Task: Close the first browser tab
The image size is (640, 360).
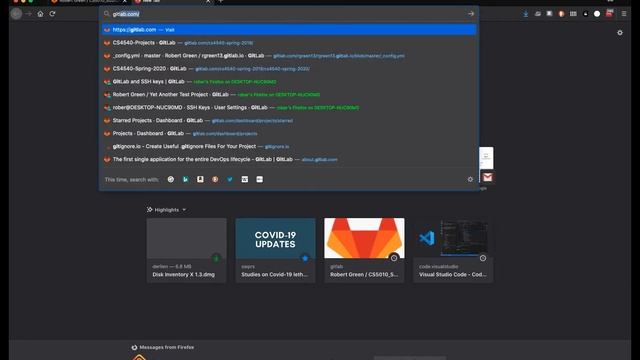Action: click(x=125, y=1)
